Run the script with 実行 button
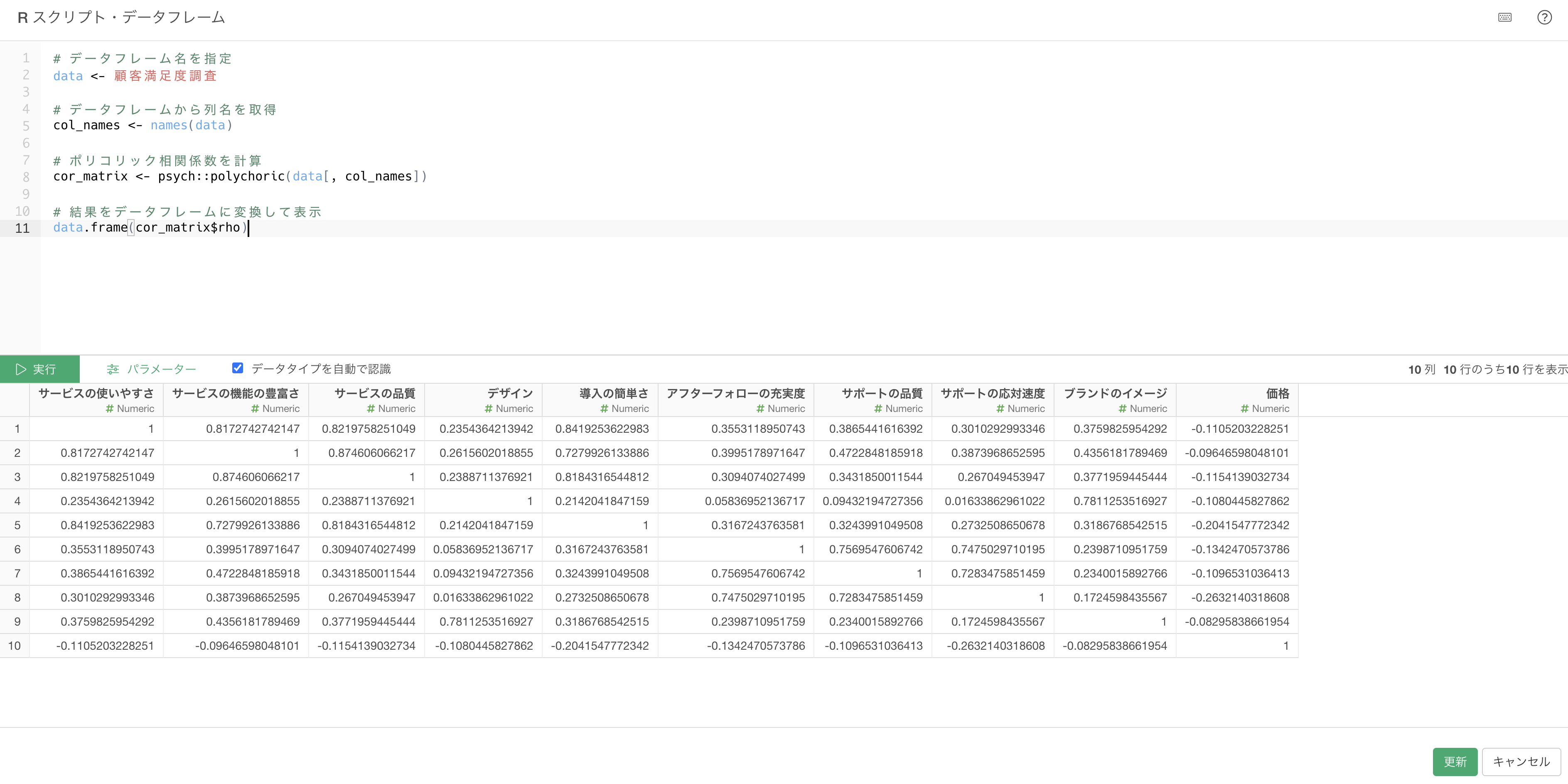1568x784 pixels. tap(39, 369)
